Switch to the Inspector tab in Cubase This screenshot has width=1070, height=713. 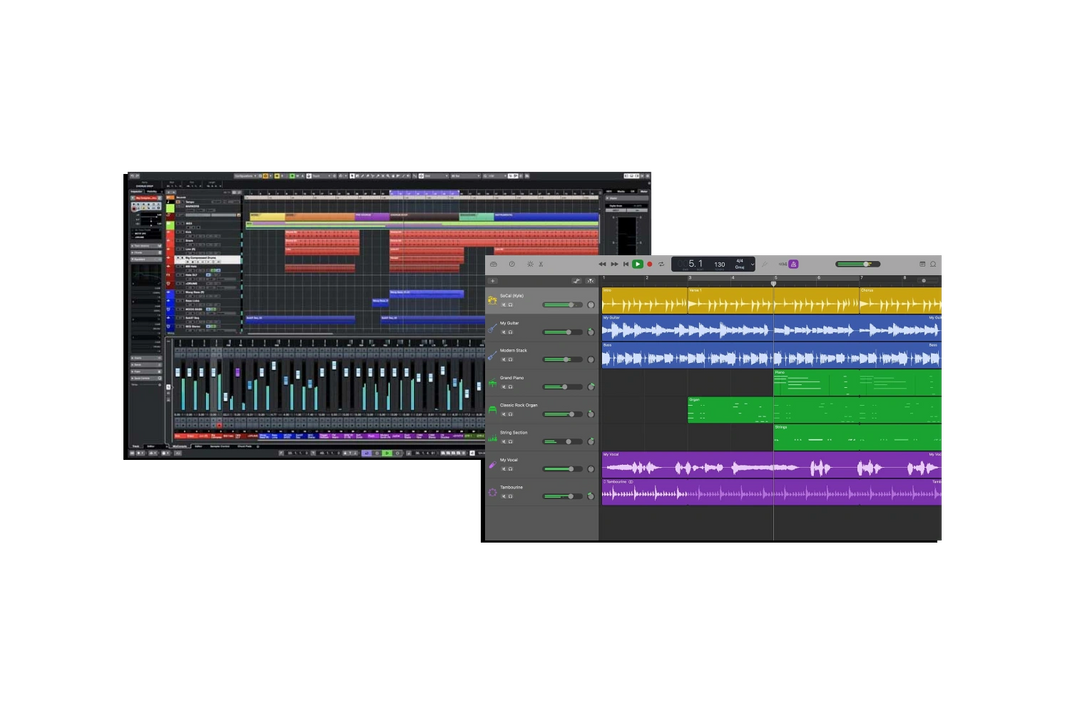136,192
